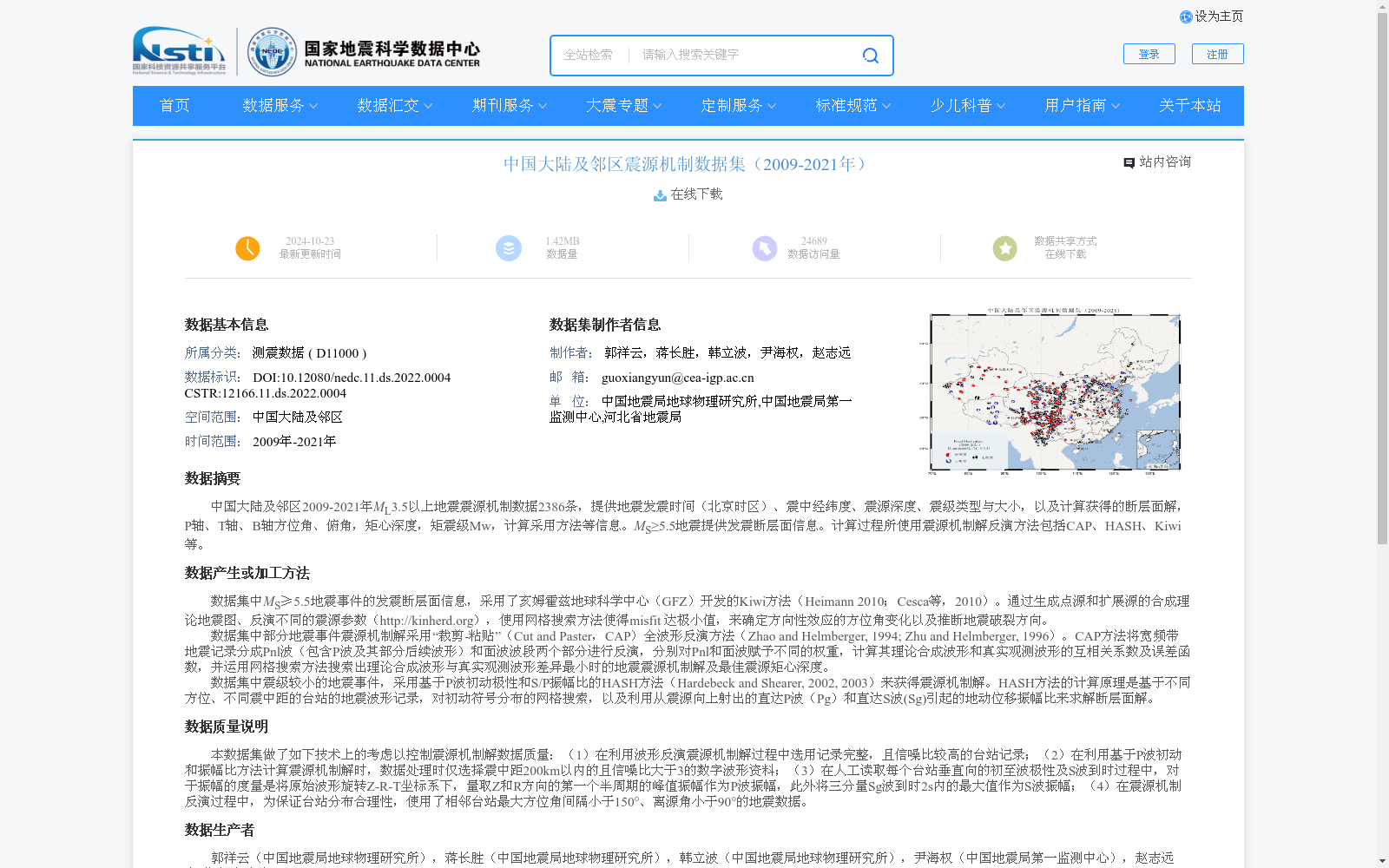1389x868 pixels.
Task: Click the 数据生产者 section heading
Action: (x=220, y=831)
